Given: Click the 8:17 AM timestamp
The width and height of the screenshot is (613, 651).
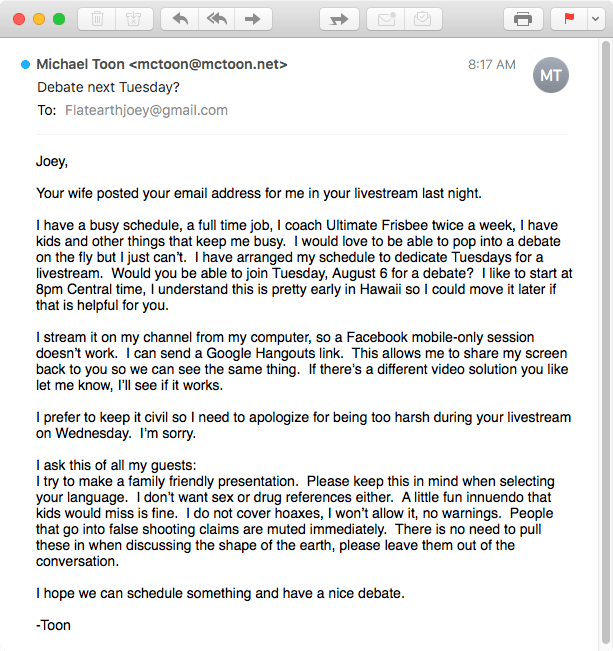Looking at the screenshot, I should [x=491, y=65].
